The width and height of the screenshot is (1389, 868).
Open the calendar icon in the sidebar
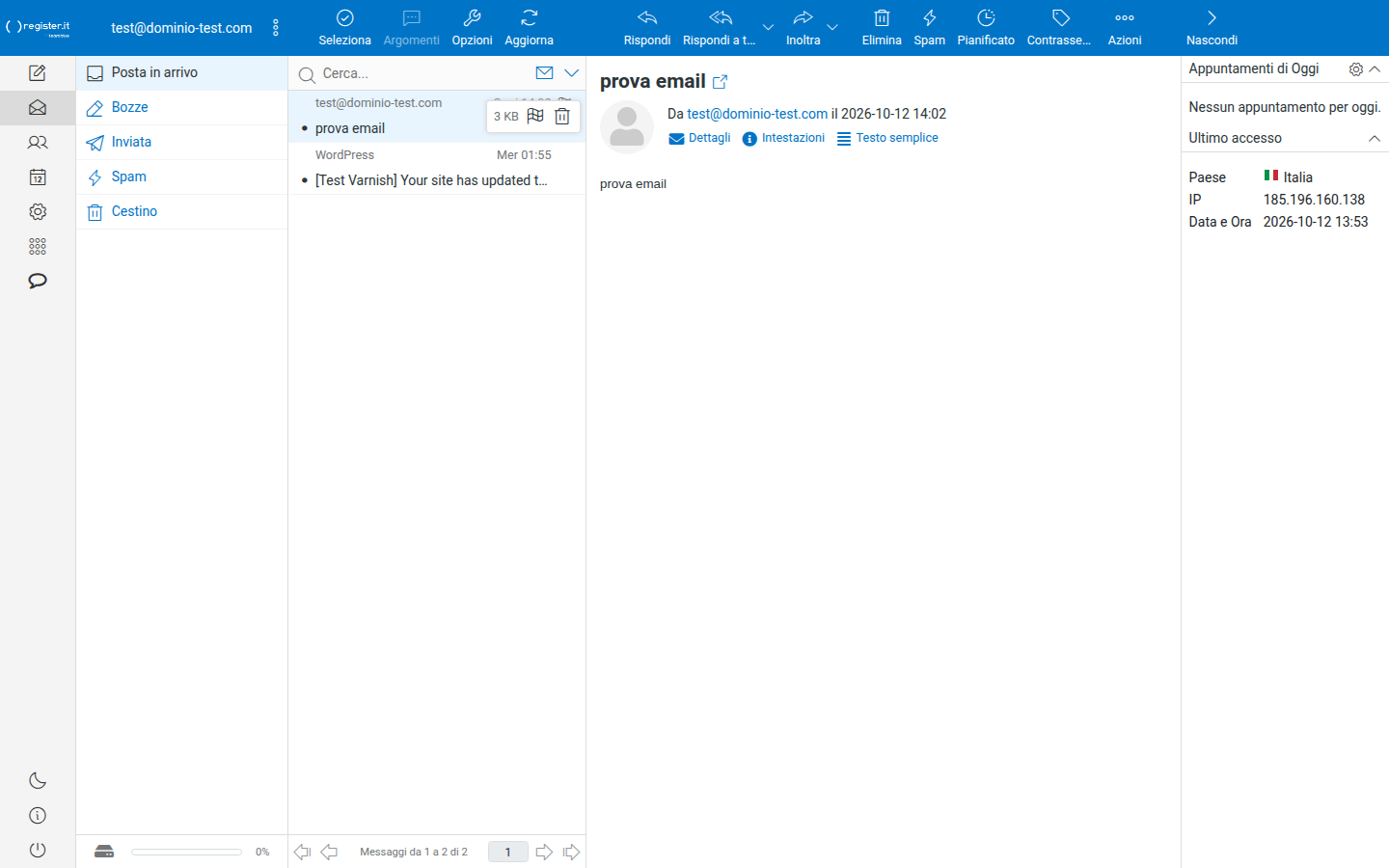[38, 177]
